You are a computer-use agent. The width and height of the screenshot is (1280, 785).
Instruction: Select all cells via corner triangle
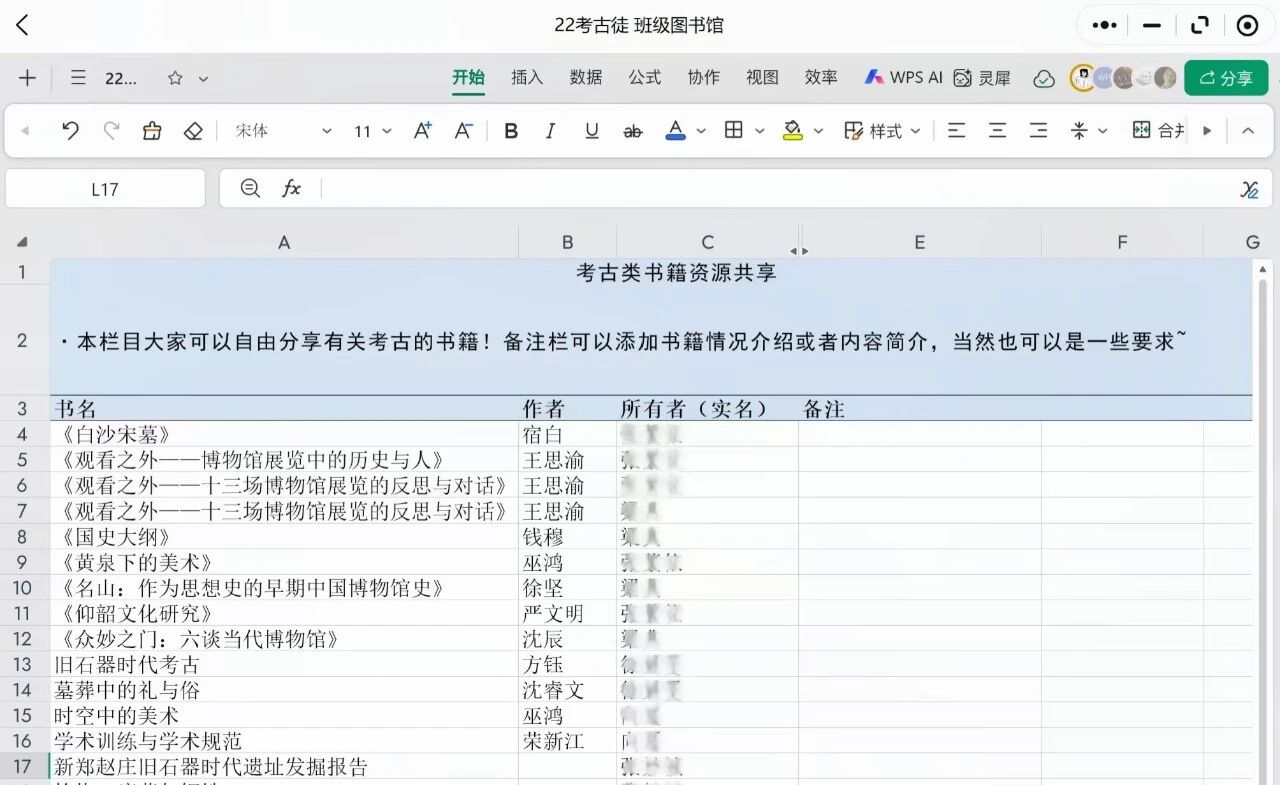pyautogui.click(x=22, y=242)
